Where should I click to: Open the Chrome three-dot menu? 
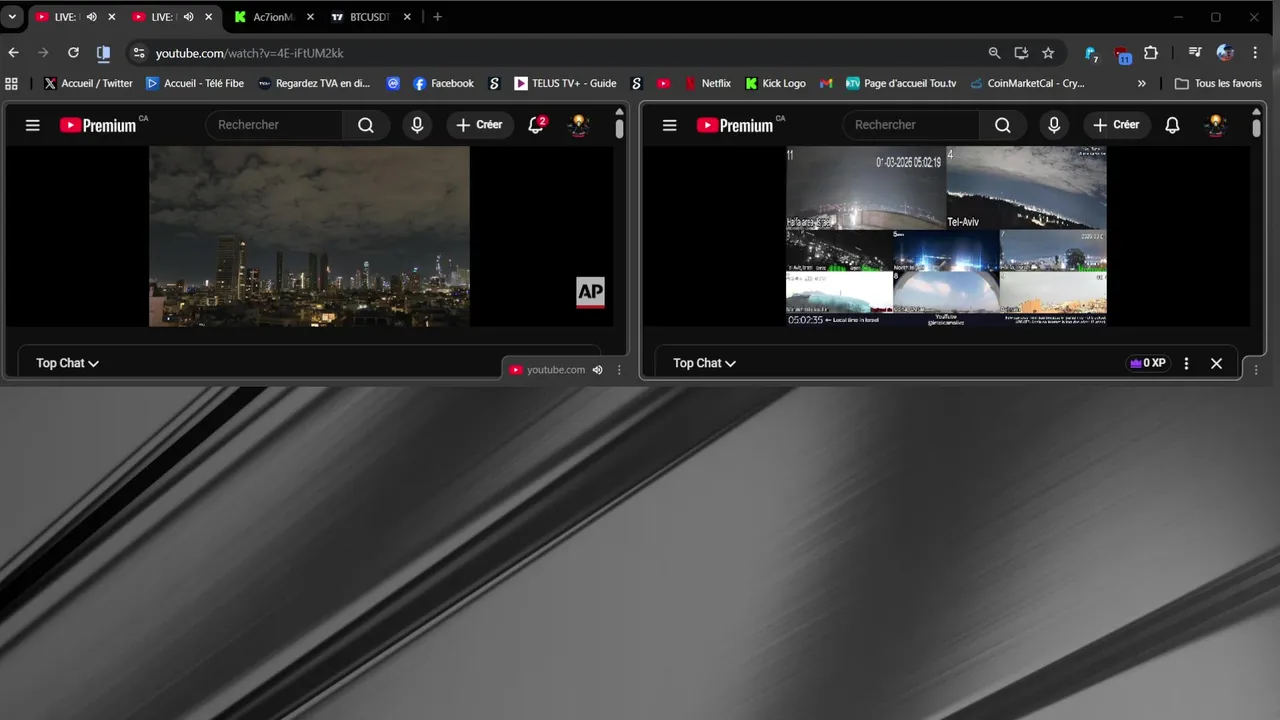coord(1256,53)
